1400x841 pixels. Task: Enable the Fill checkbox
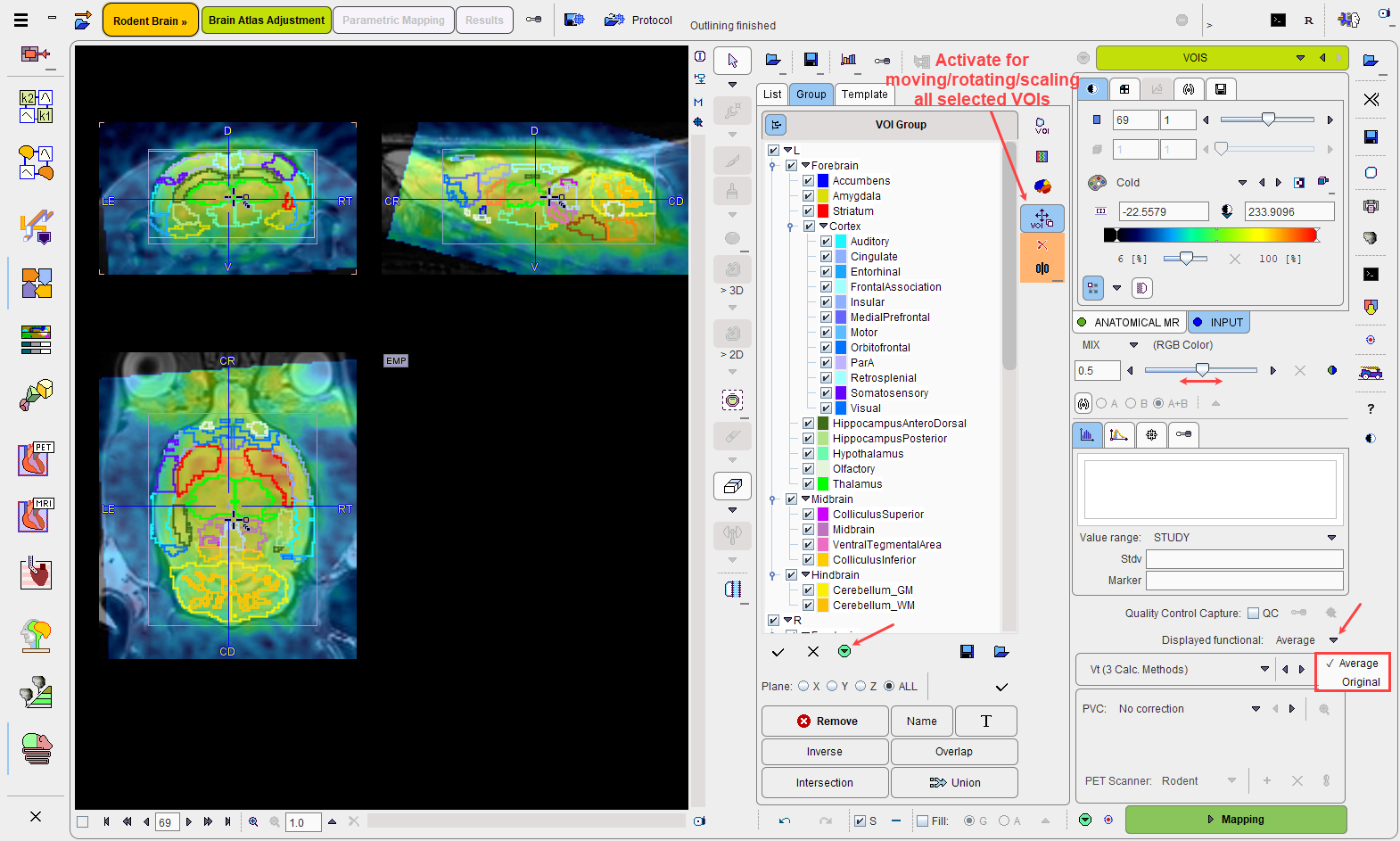coord(923,821)
